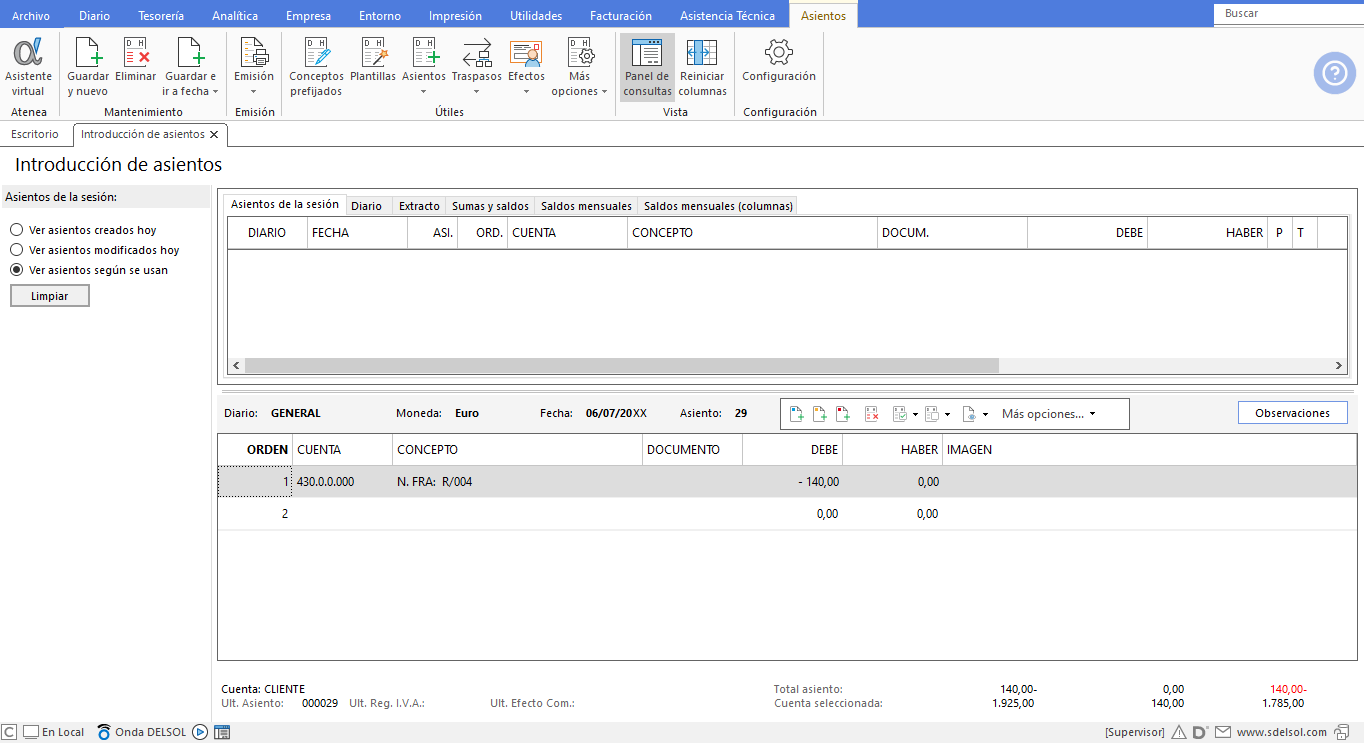The height and width of the screenshot is (743, 1364).
Task: Expand the ribbon Más opciones dropdown arrow
Action: [x=604, y=92]
